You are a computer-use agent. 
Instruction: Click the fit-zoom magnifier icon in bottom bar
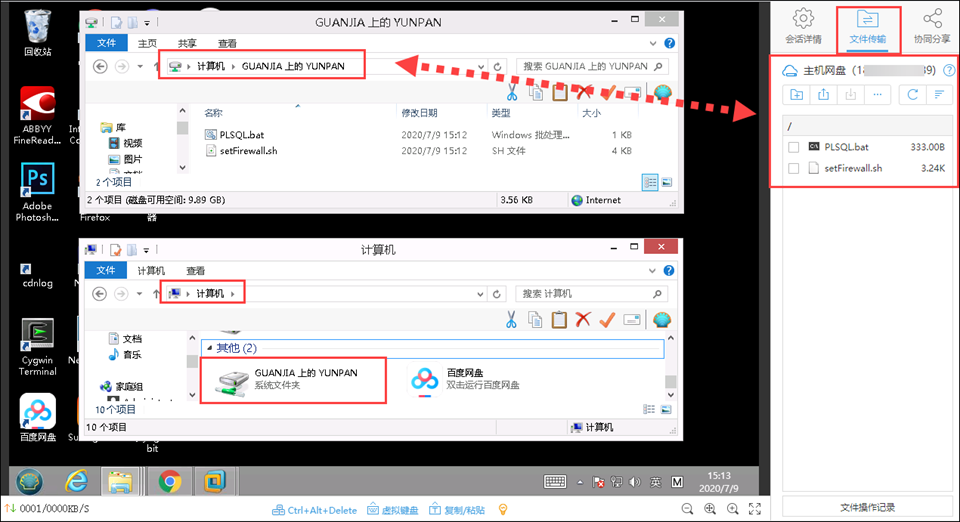coord(710,509)
